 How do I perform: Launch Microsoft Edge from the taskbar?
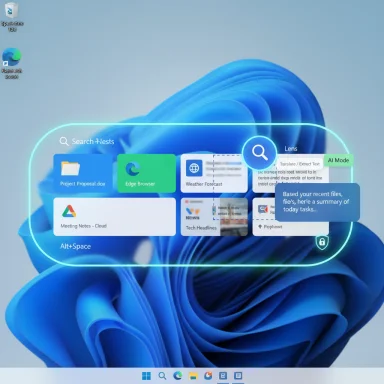[x=178, y=376]
